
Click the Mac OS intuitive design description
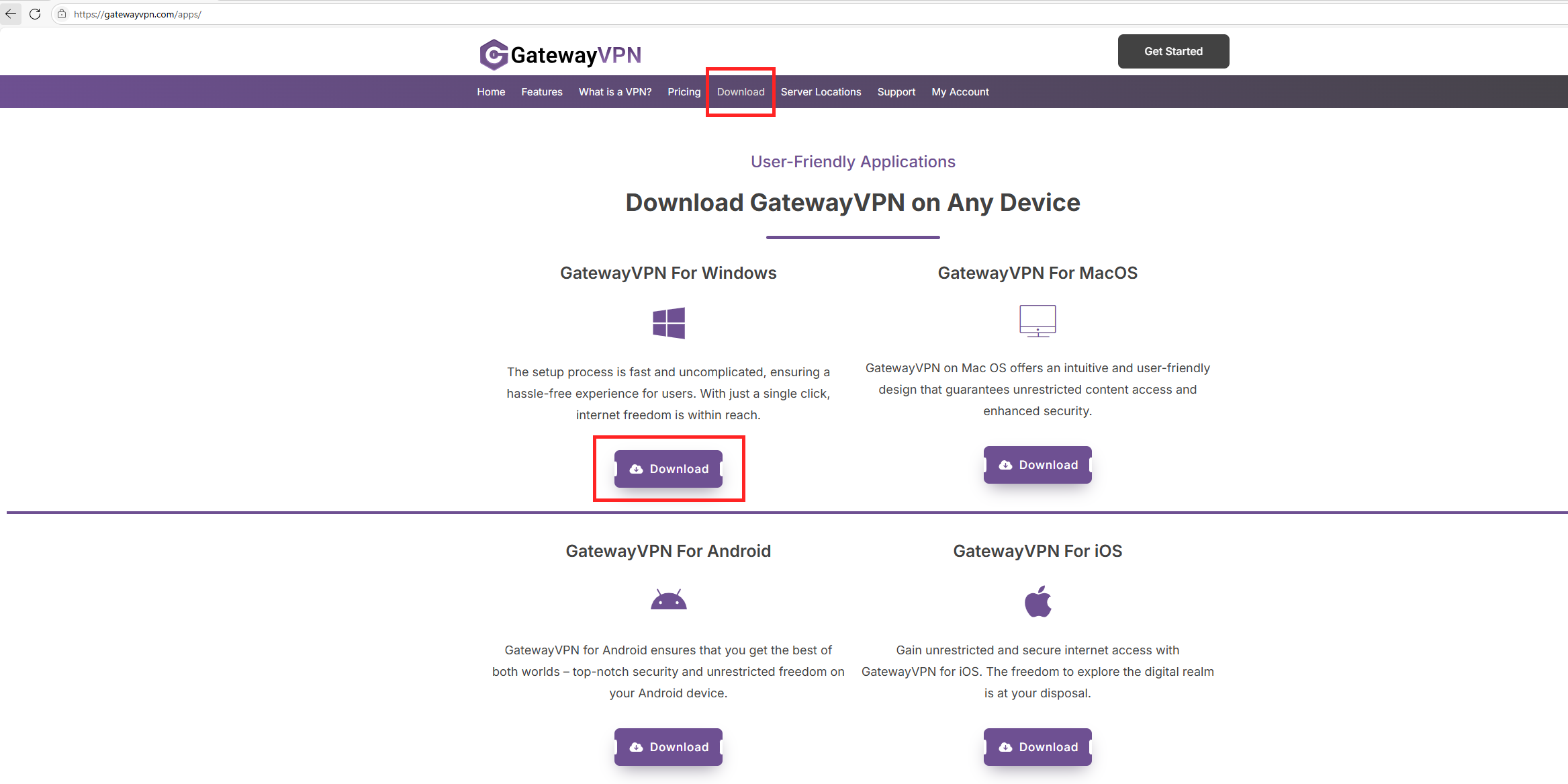pos(1037,390)
